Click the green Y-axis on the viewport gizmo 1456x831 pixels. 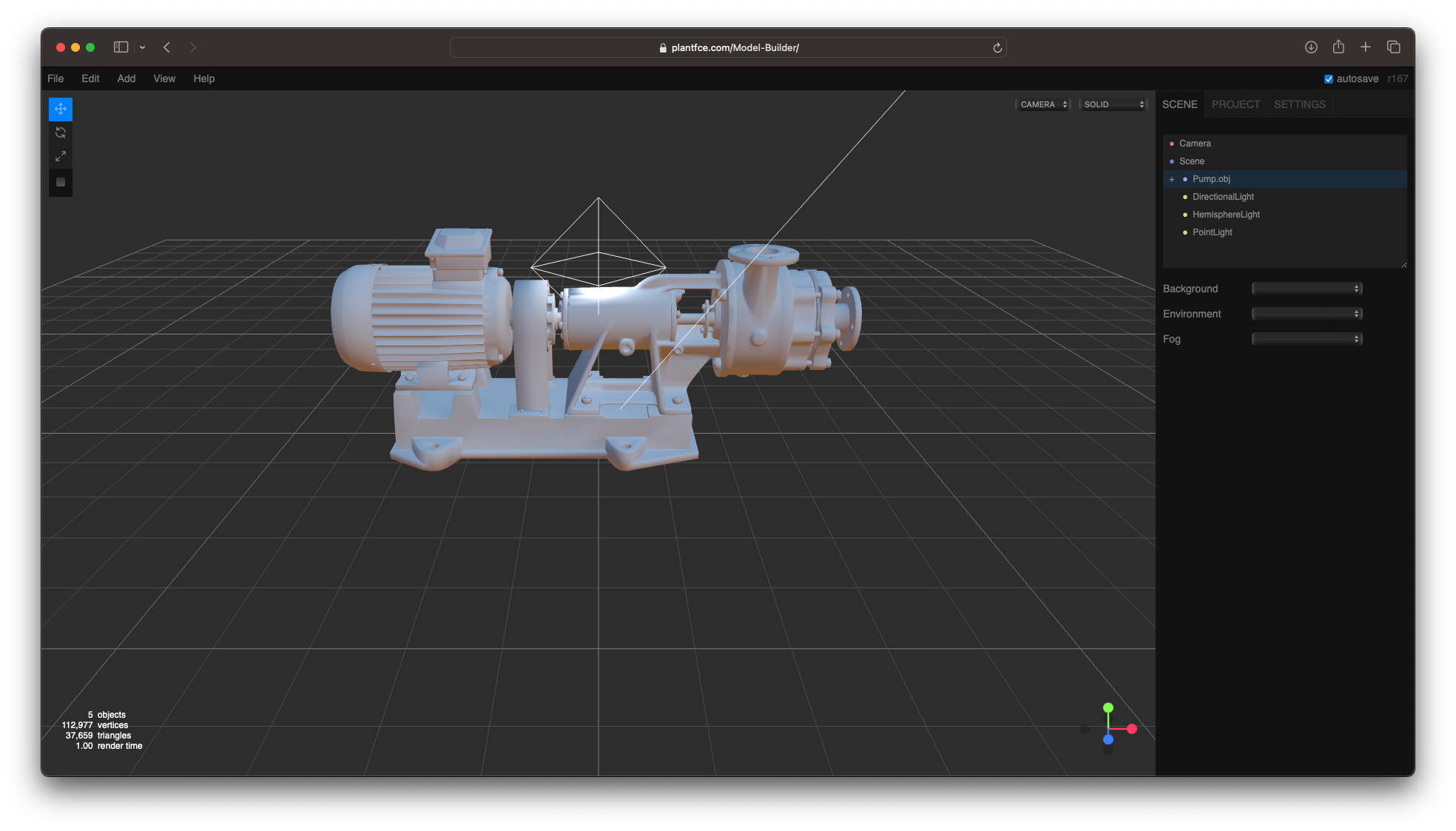(x=1108, y=707)
